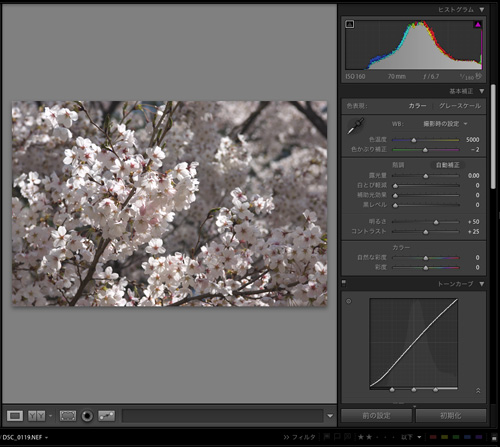Click the 白とび軽減 slider handle
Viewport: 500px width, 447px height.
(x=395, y=186)
